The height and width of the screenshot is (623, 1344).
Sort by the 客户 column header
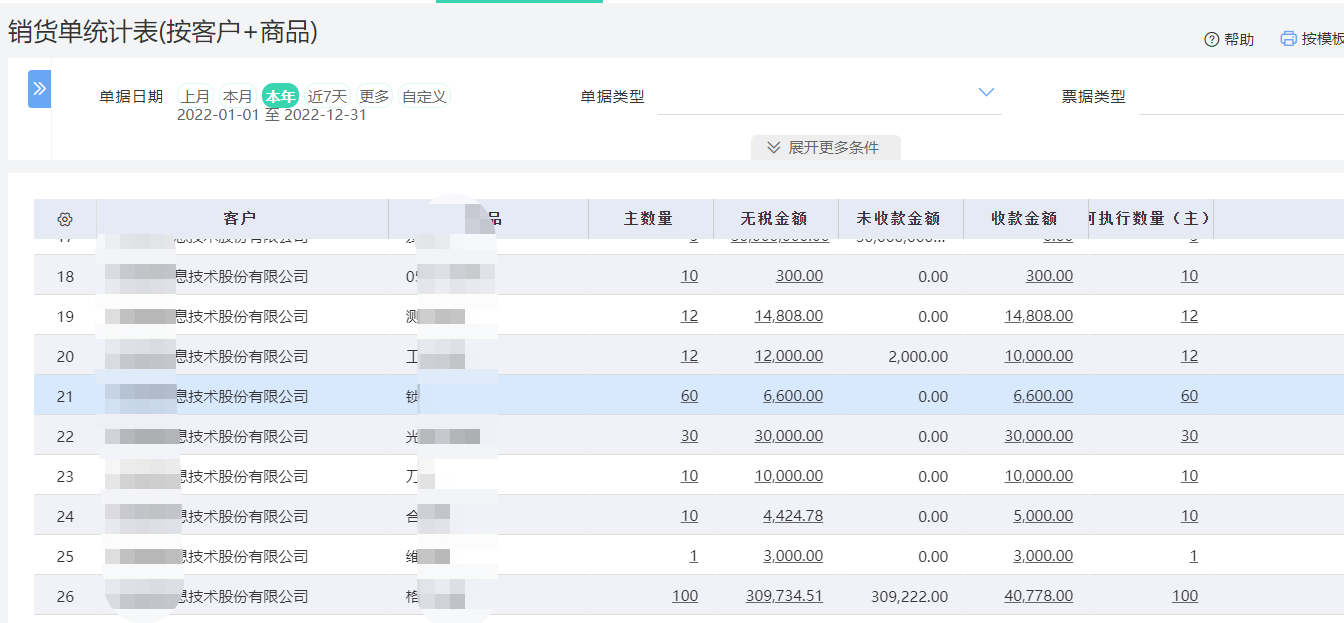click(x=240, y=218)
